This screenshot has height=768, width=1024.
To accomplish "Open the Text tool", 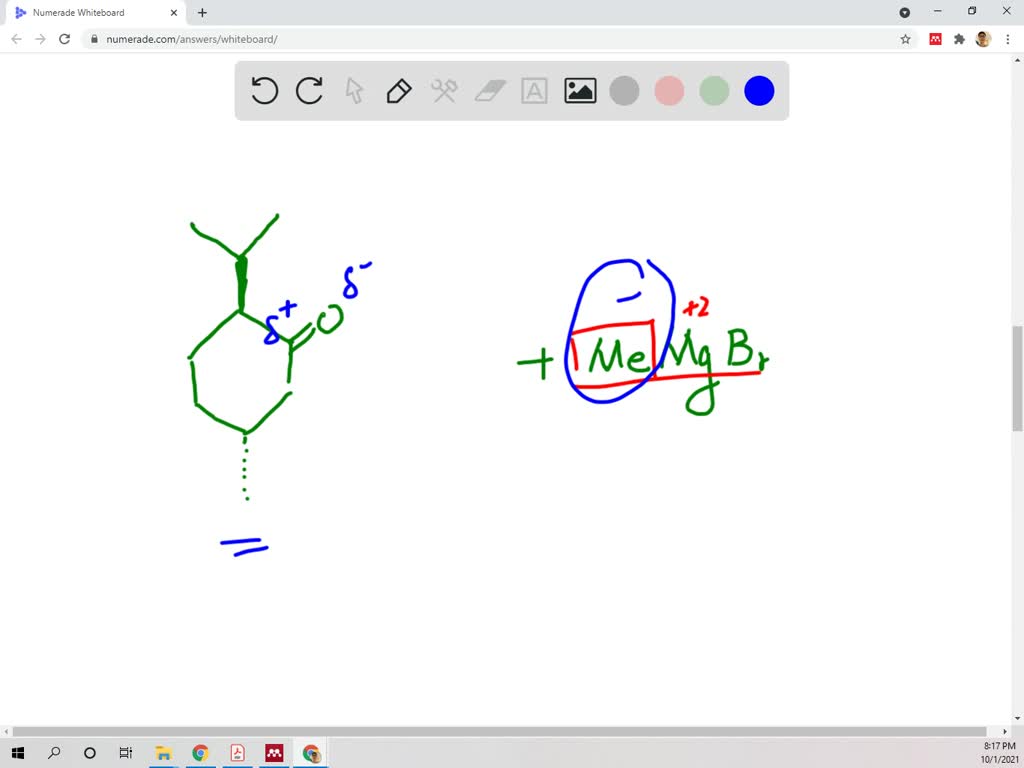I will coord(534,90).
